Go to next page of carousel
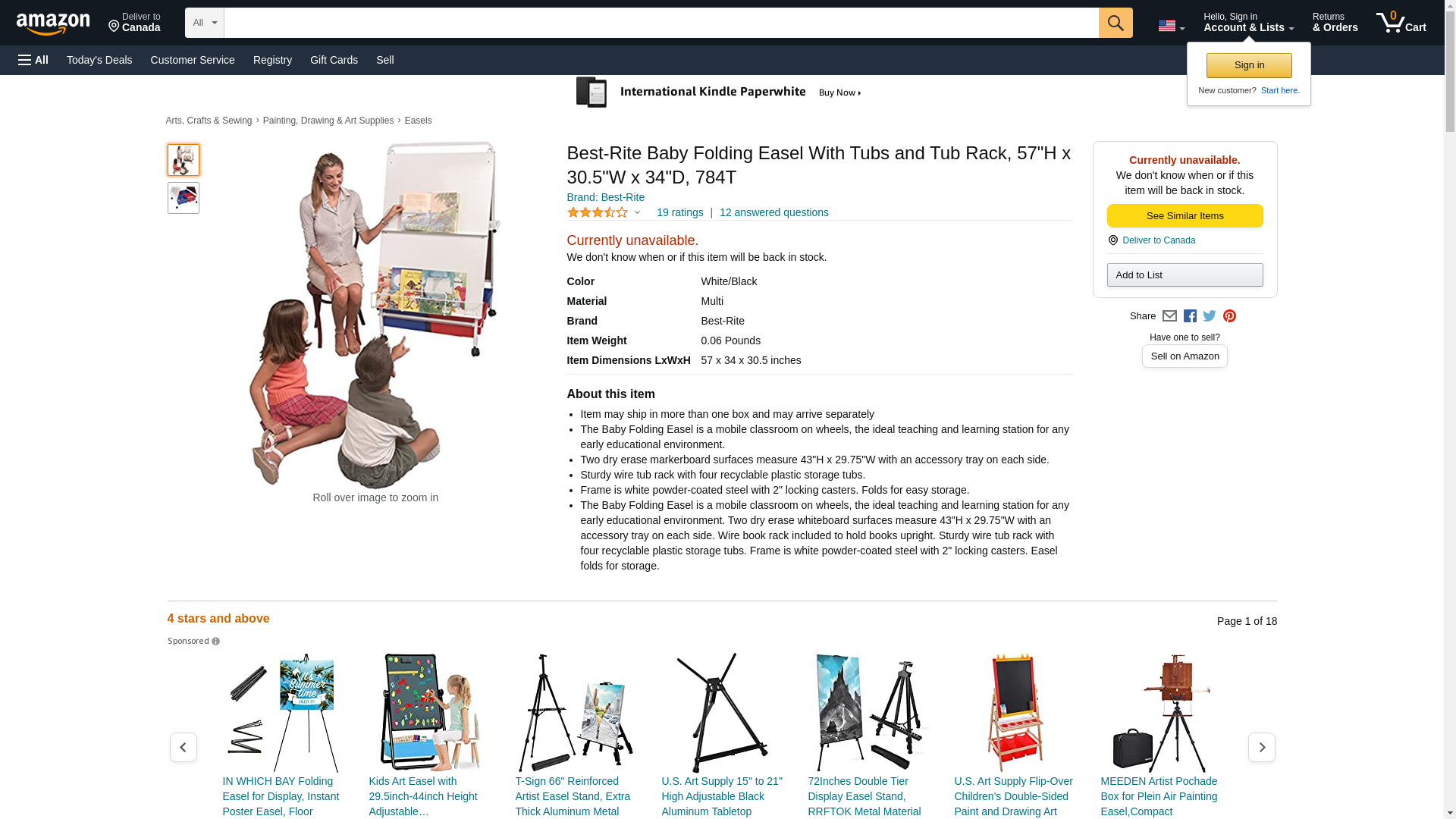The image size is (1456, 819). [1261, 747]
